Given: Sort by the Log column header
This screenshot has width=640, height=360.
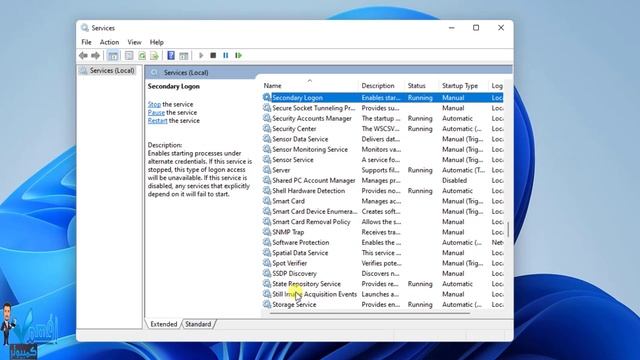Looking at the screenshot, I should (497, 86).
